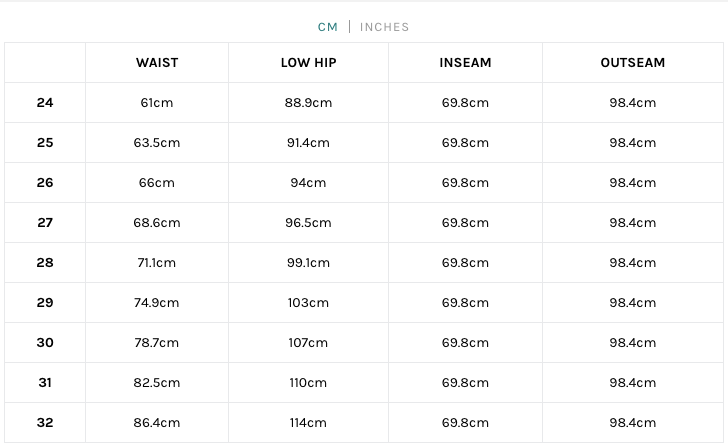Select size 28 row label
728x444 pixels.
[x=45, y=263]
